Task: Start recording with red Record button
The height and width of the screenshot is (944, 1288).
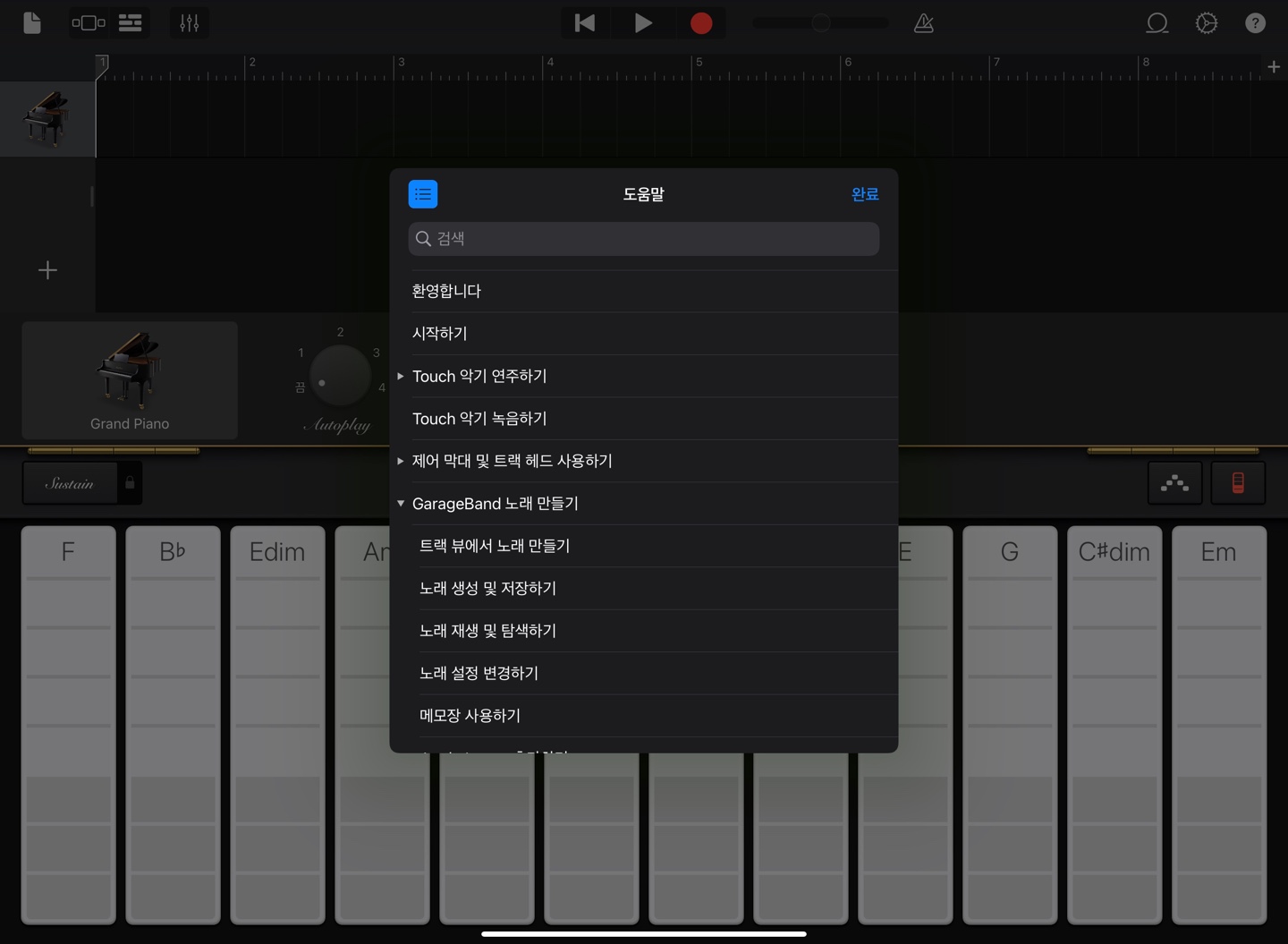Action: (x=701, y=22)
